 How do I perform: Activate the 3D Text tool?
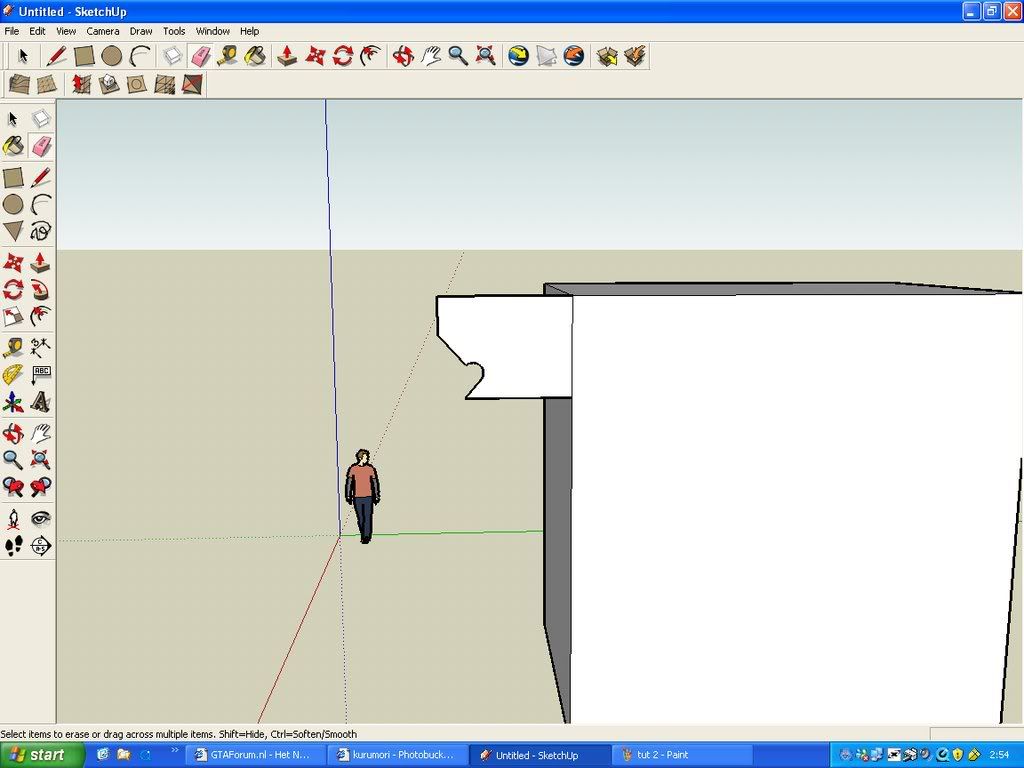coord(40,402)
